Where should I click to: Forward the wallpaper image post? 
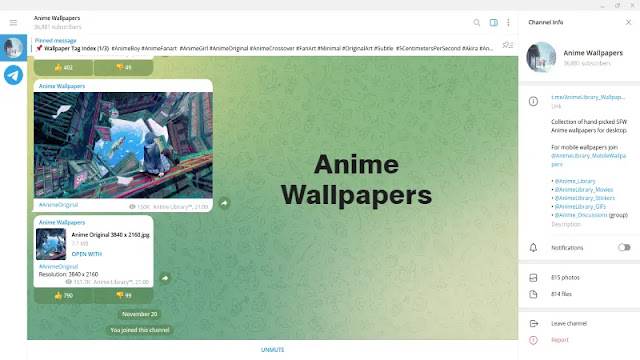coord(224,203)
